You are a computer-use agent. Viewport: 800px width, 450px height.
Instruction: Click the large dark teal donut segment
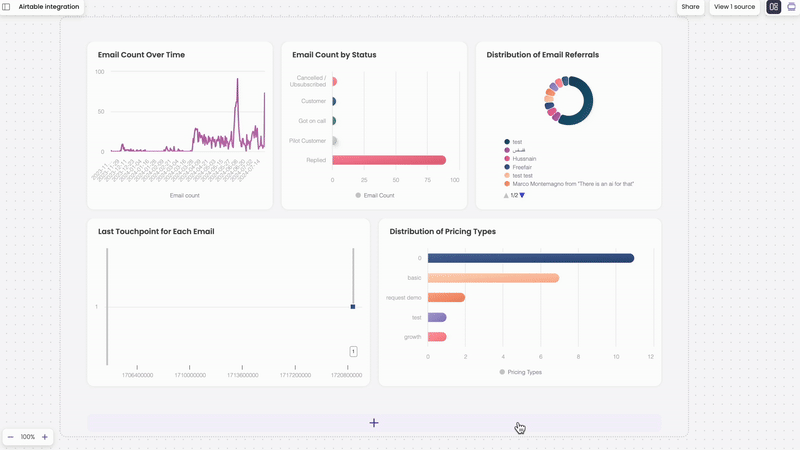[588, 101]
